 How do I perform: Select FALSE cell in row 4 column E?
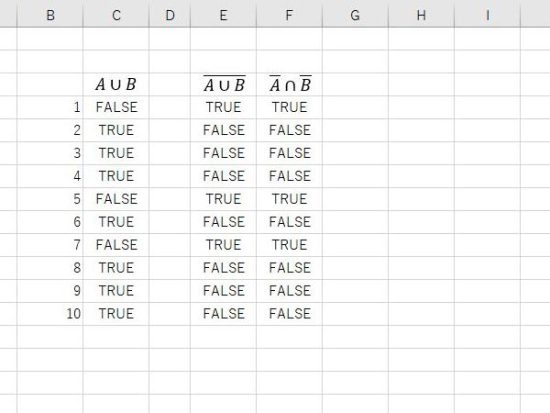pyautogui.click(x=223, y=176)
